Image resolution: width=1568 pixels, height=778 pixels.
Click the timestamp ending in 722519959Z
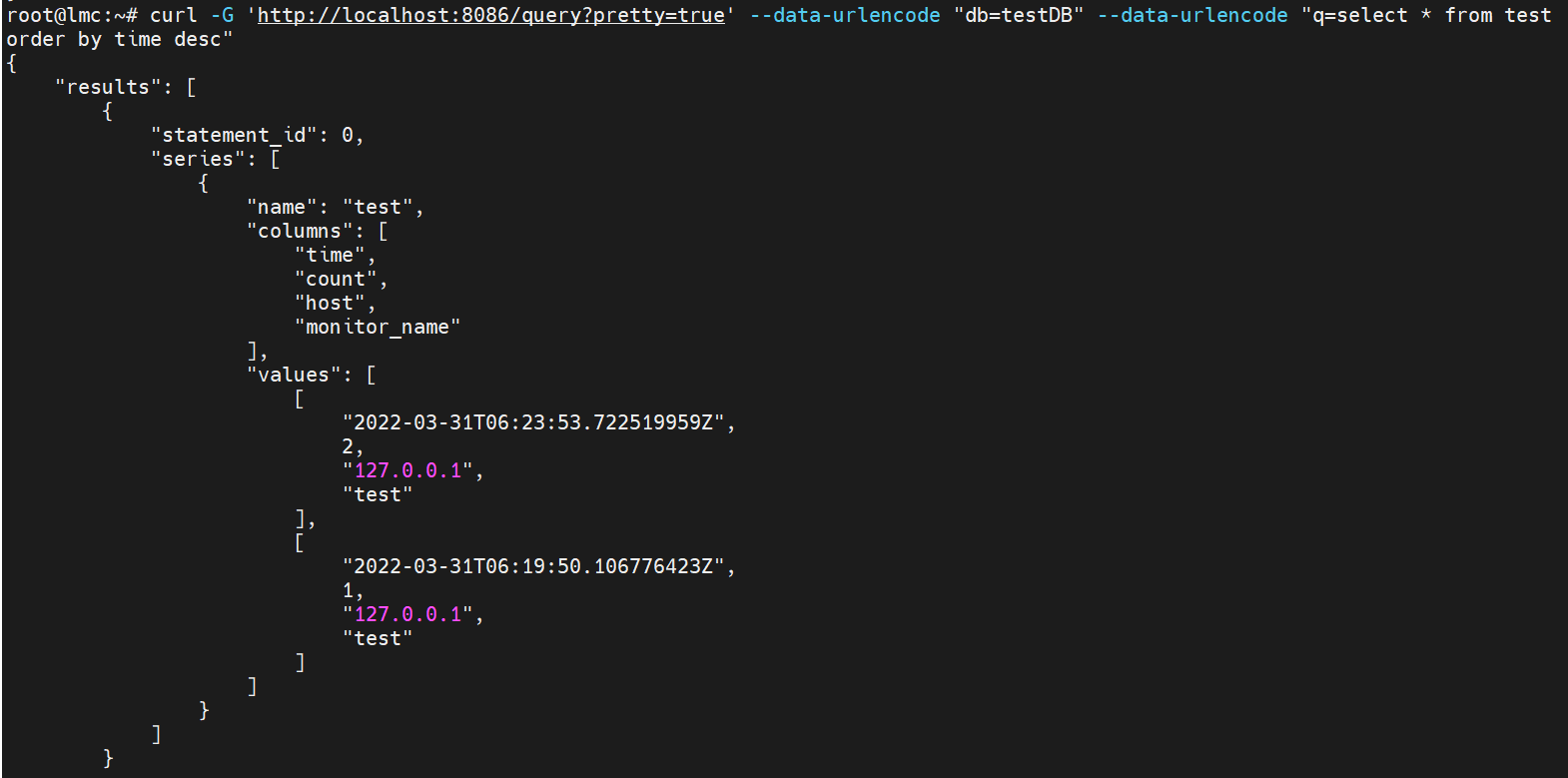click(x=533, y=422)
